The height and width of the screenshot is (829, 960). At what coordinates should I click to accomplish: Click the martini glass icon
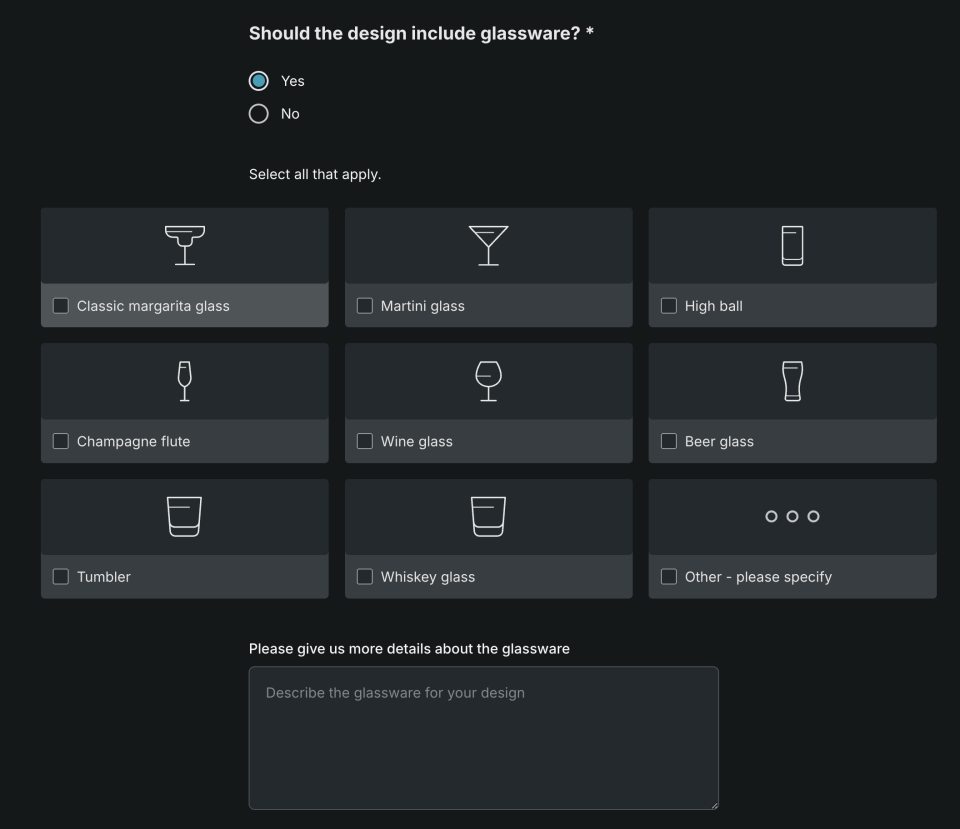[x=488, y=245]
